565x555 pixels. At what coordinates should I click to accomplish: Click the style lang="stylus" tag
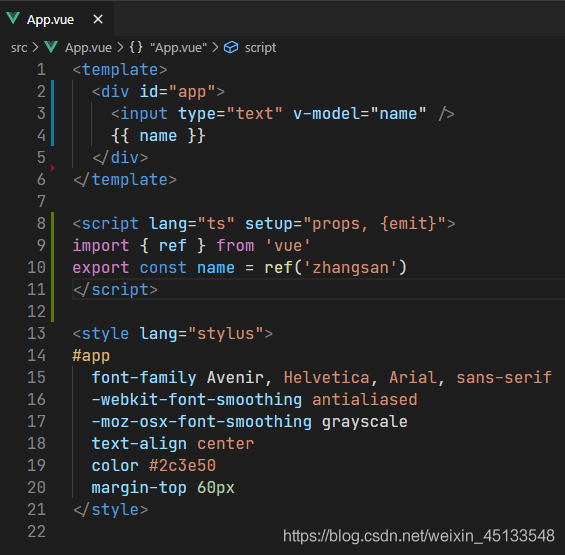(173, 334)
